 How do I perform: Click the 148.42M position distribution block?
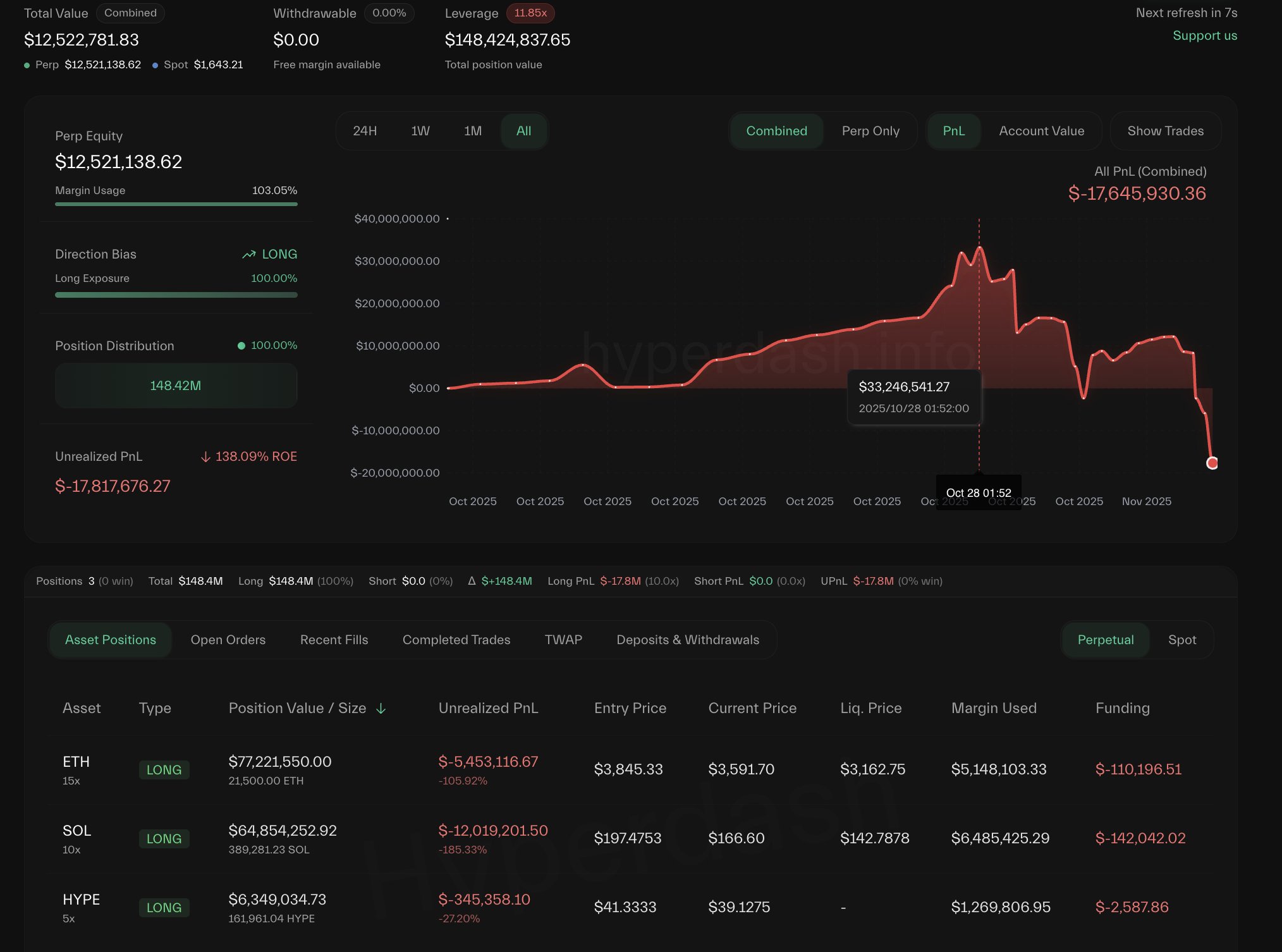pyautogui.click(x=176, y=386)
